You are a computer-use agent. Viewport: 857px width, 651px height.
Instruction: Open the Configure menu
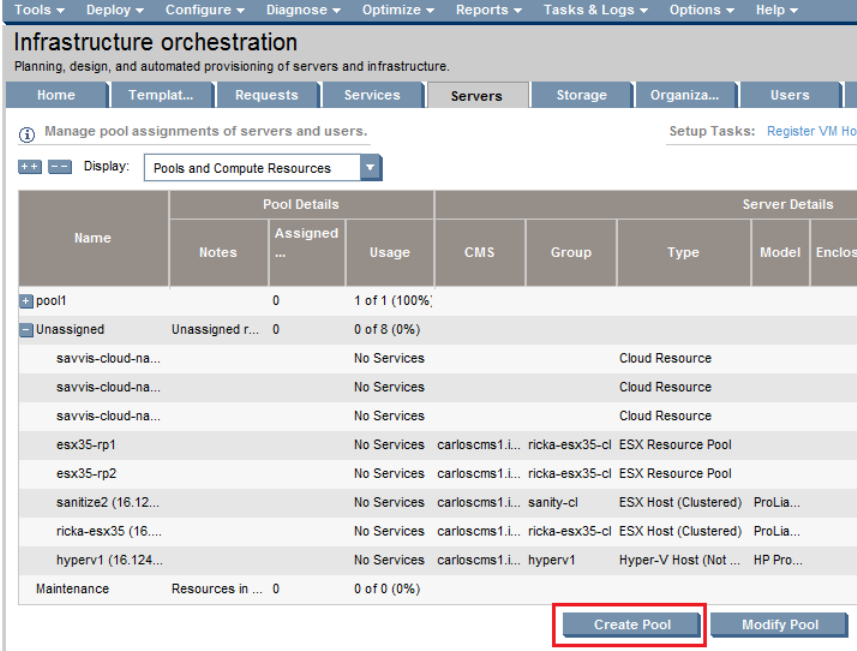pos(204,10)
